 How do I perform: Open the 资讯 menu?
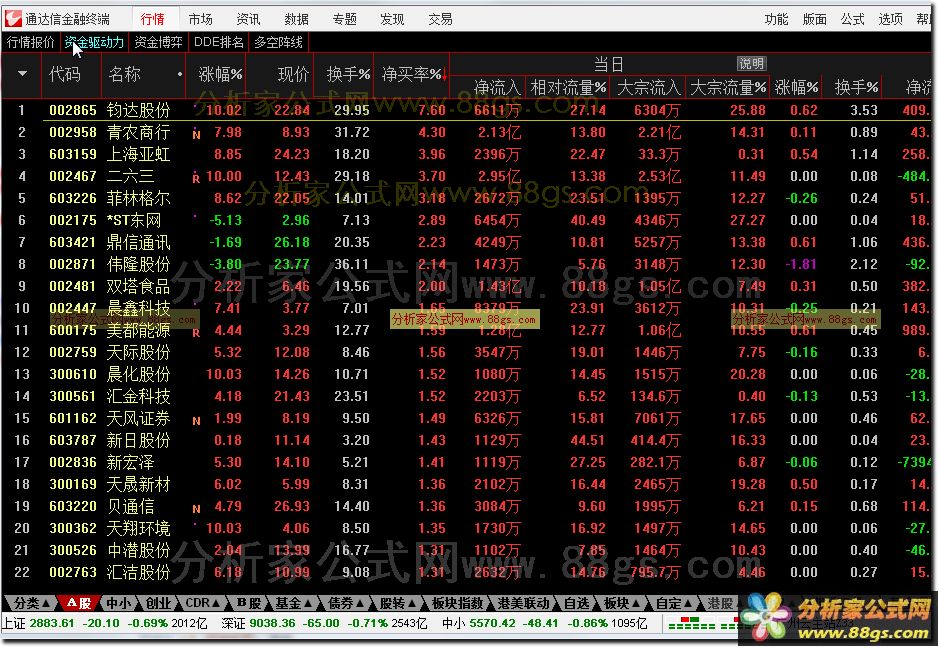point(248,19)
